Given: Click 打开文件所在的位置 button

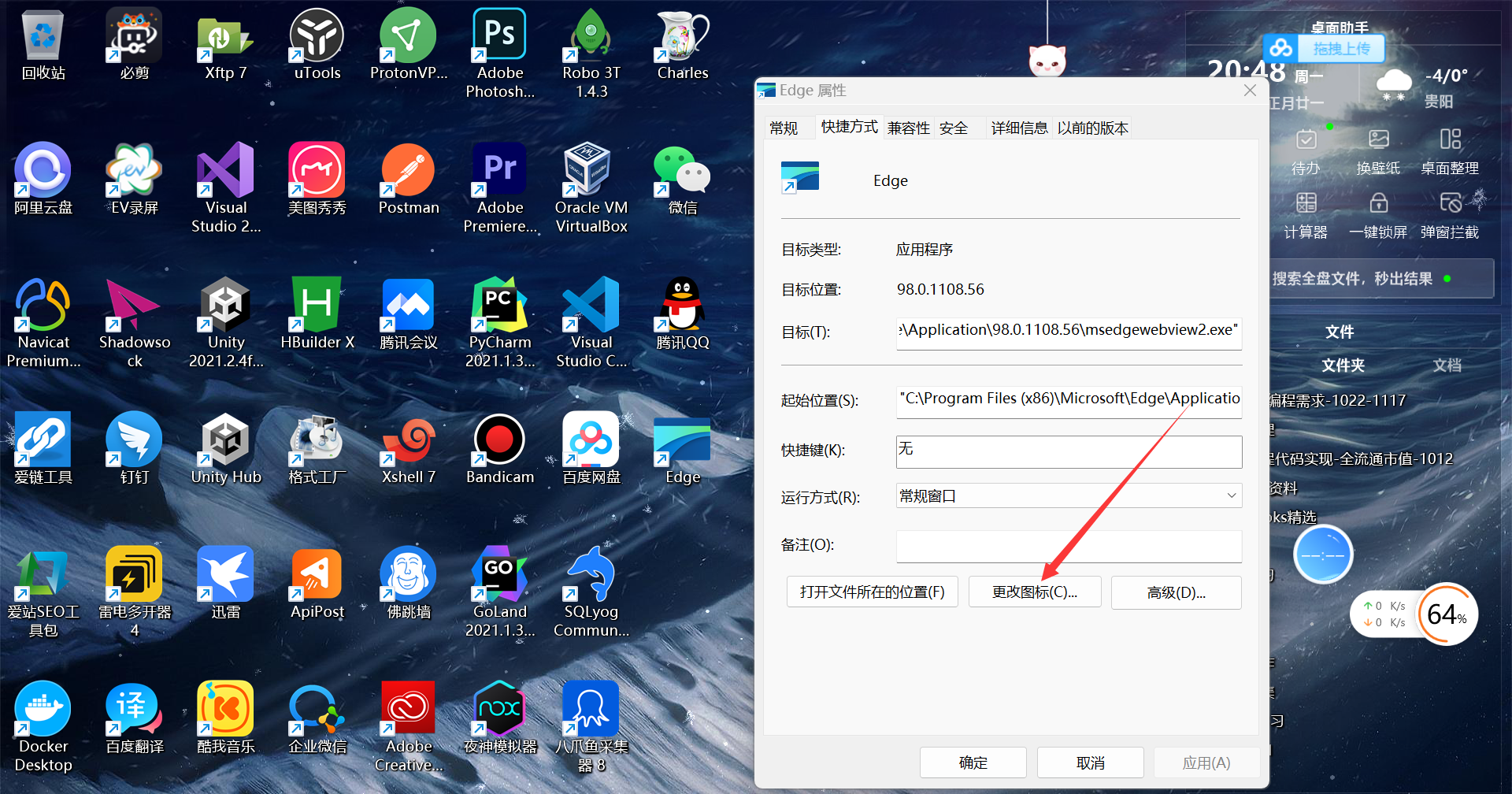Looking at the screenshot, I should pyautogui.click(x=872, y=592).
